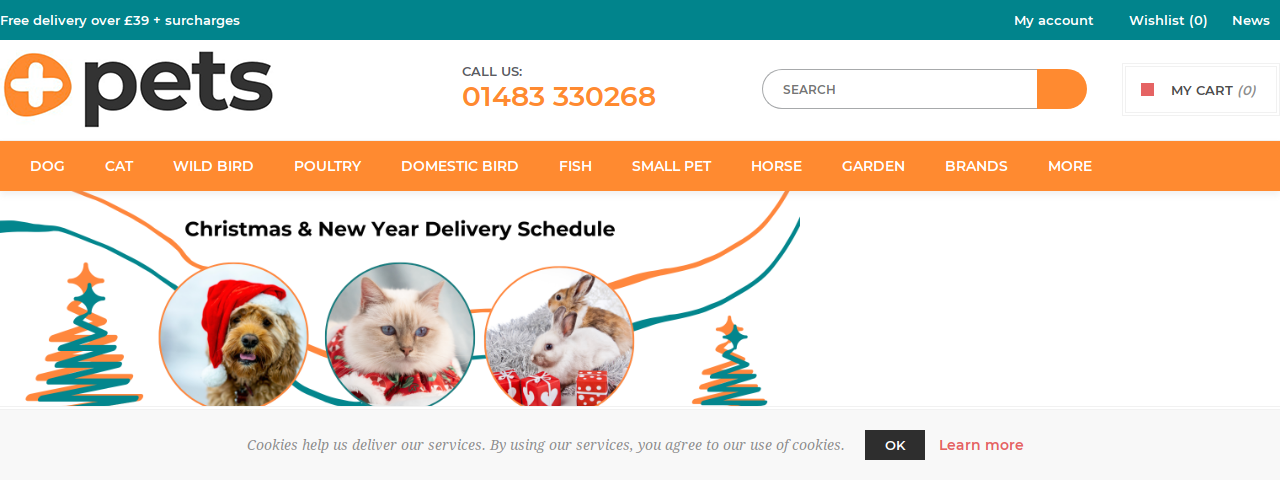Click the Santa hat dog image
This screenshot has width=1280, height=480.
pyautogui.click(x=234, y=335)
